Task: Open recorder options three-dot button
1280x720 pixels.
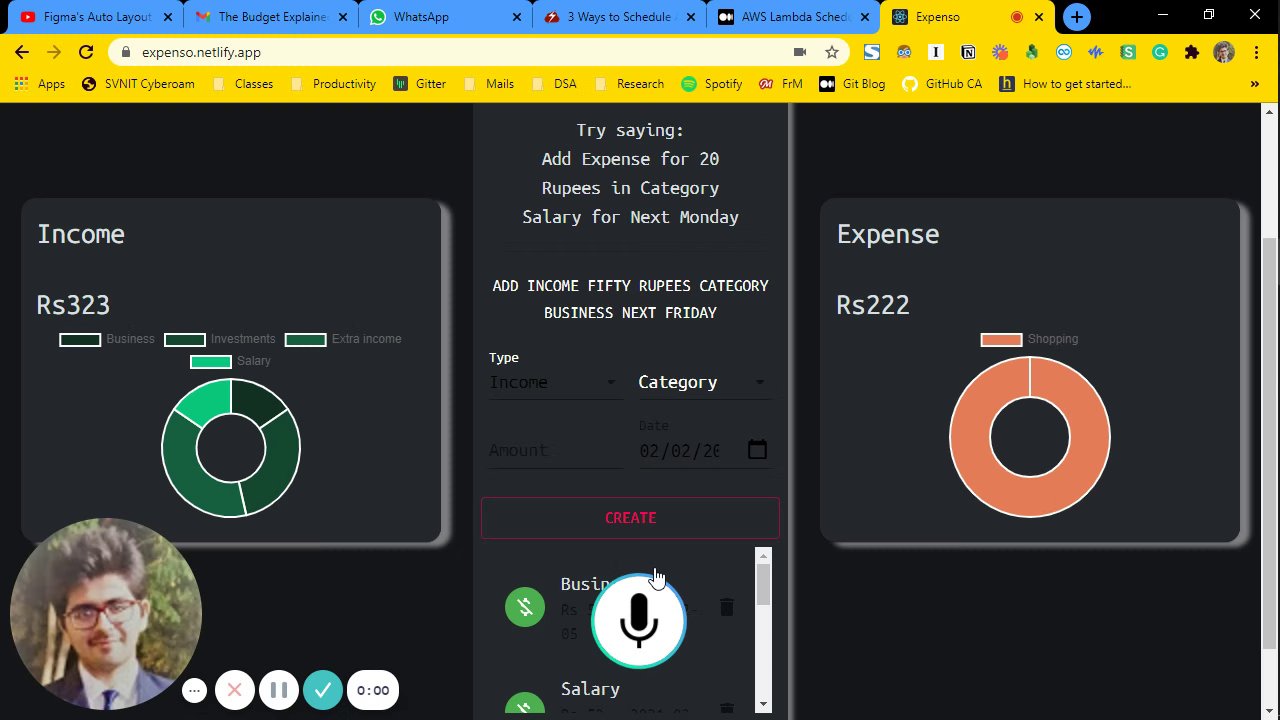Action: pos(195,690)
